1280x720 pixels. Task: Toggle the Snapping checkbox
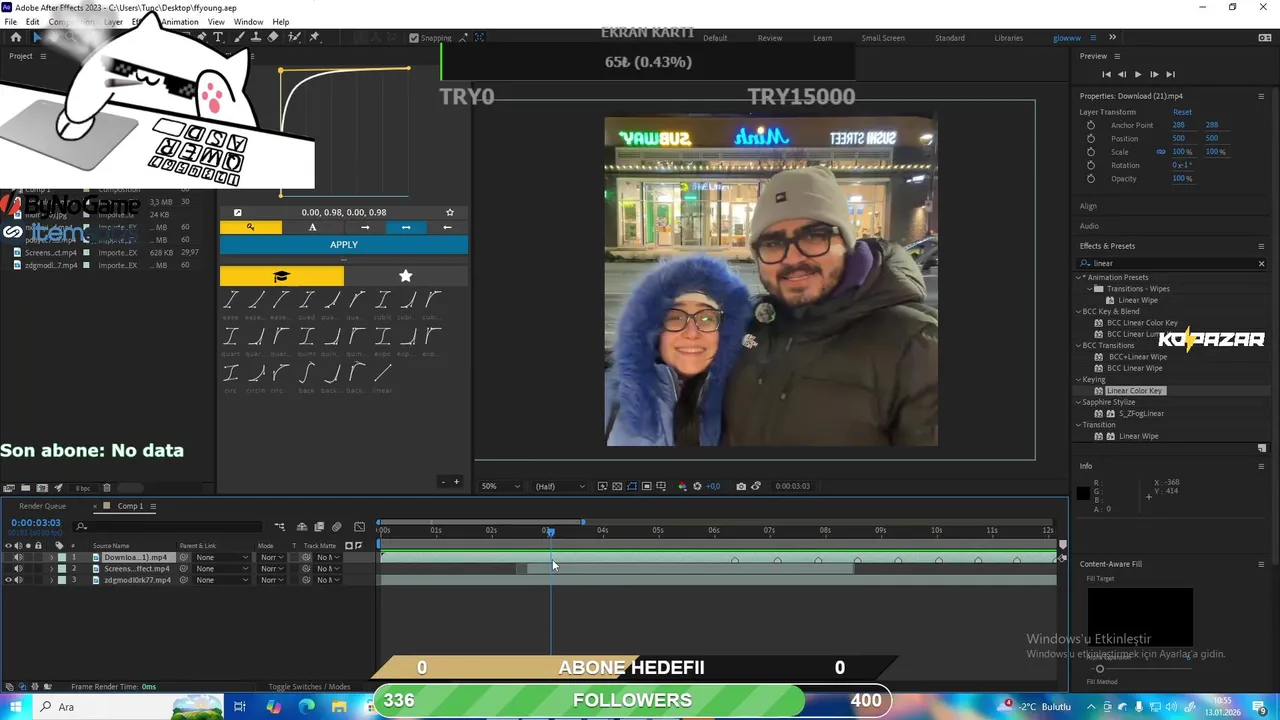[414, 38]
